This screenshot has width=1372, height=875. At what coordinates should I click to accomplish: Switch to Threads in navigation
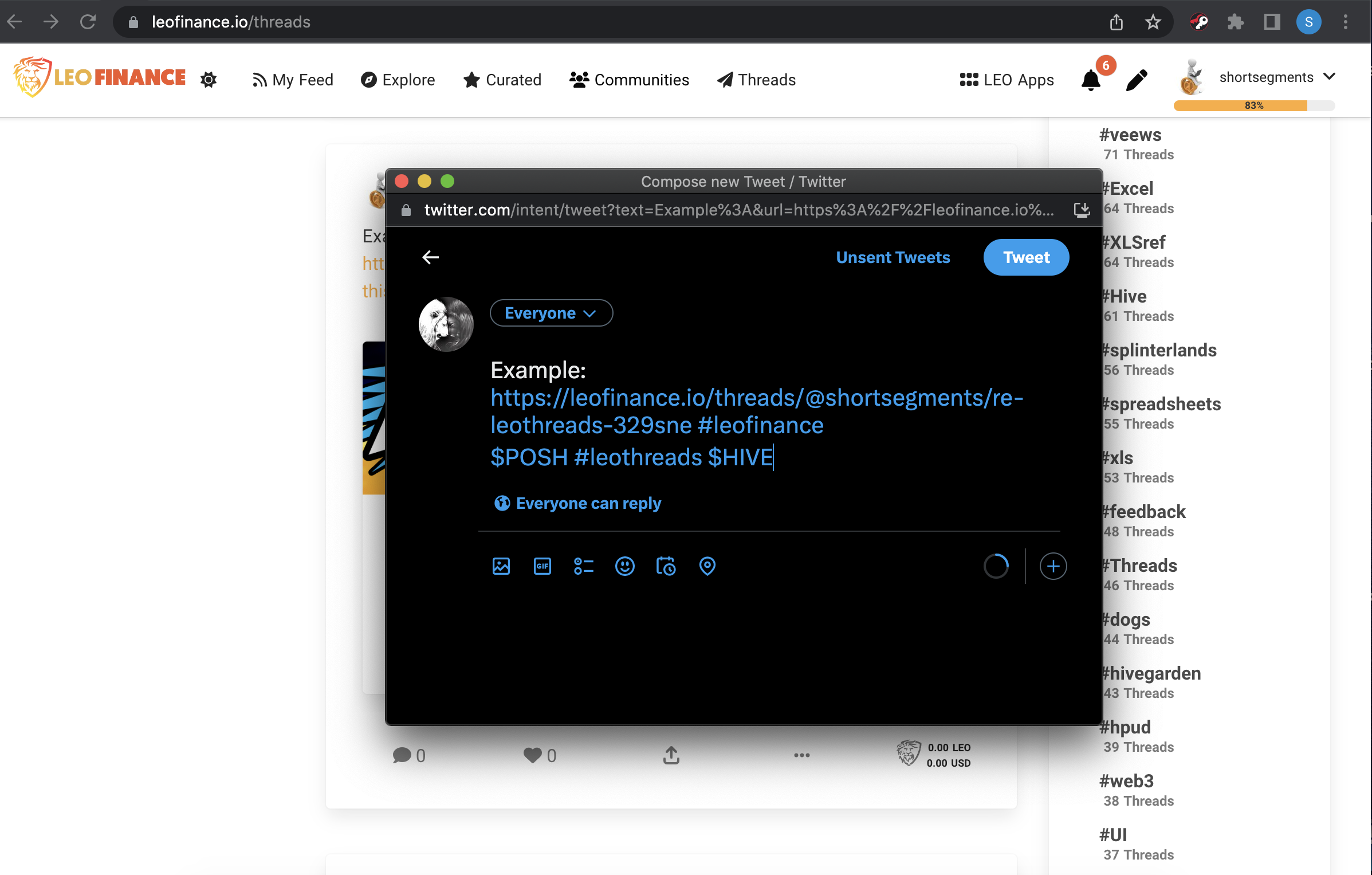[x=756, y=80]
